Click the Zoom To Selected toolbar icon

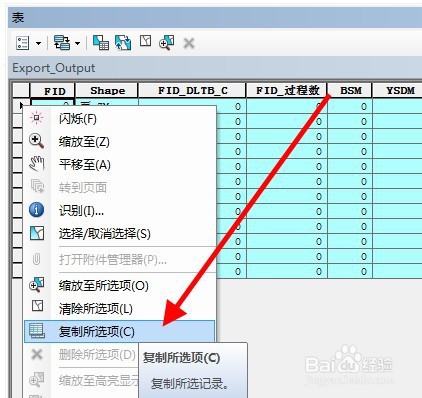pos(167,43)
